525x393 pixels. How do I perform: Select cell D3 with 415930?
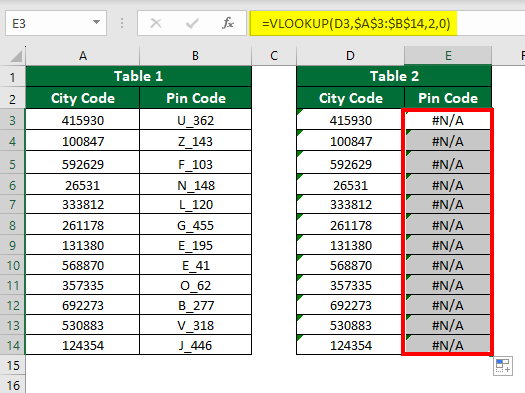(350, 120)
